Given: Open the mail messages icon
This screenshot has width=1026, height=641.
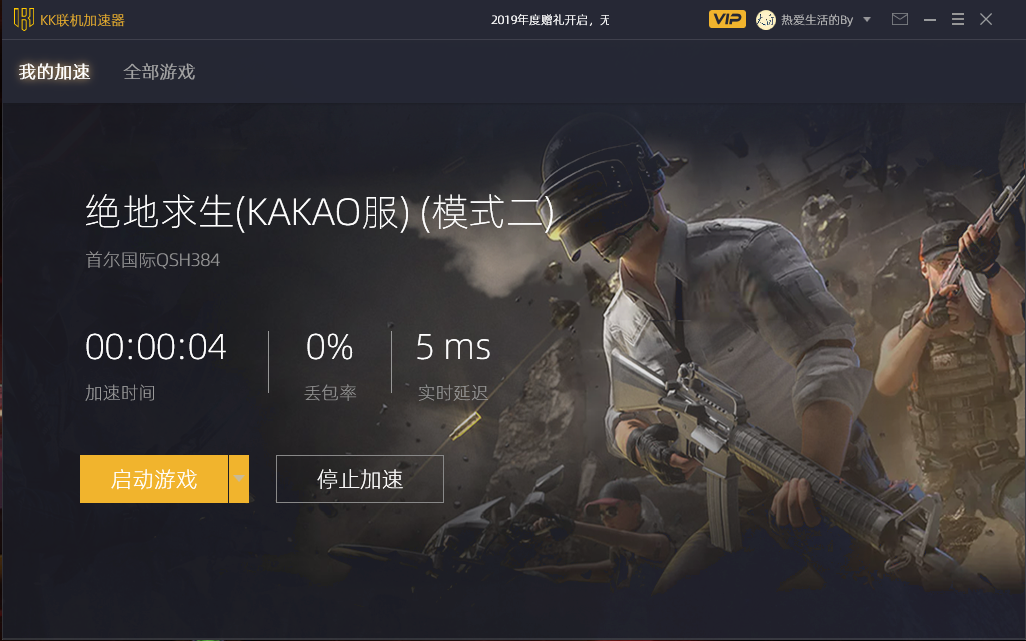Looking at the screenshot, I should [900, 19].
